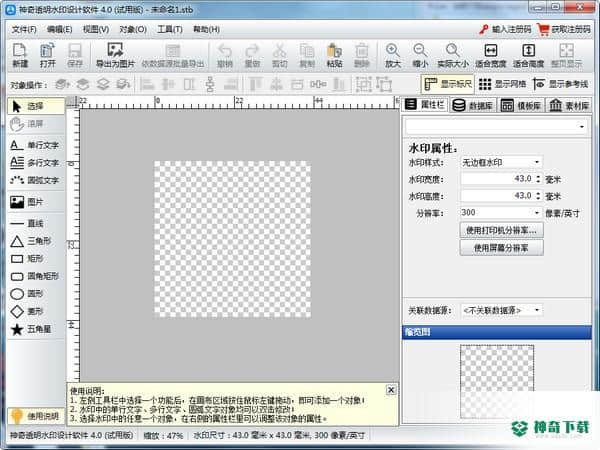Open the 帮助(H) menu
Screen dimensions: 600x450
coord(206,29)
